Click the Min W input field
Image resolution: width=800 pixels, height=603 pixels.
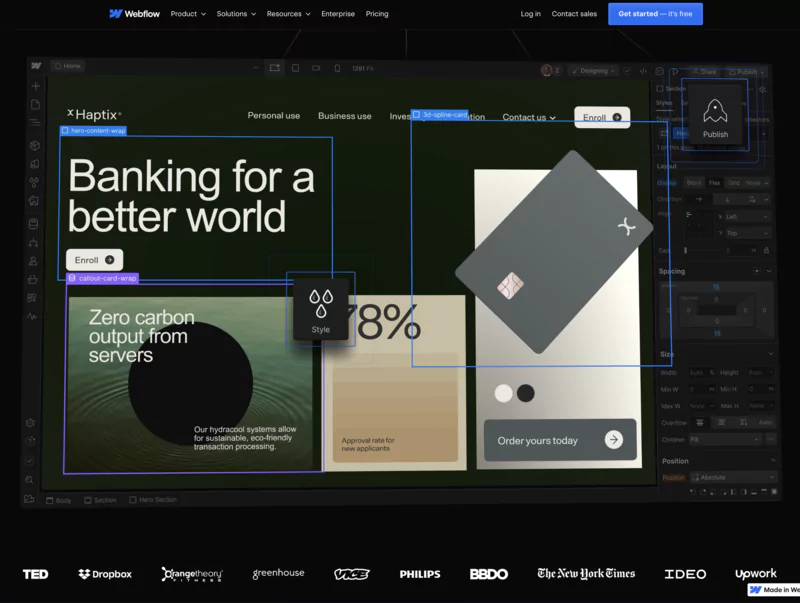(702, 389)
